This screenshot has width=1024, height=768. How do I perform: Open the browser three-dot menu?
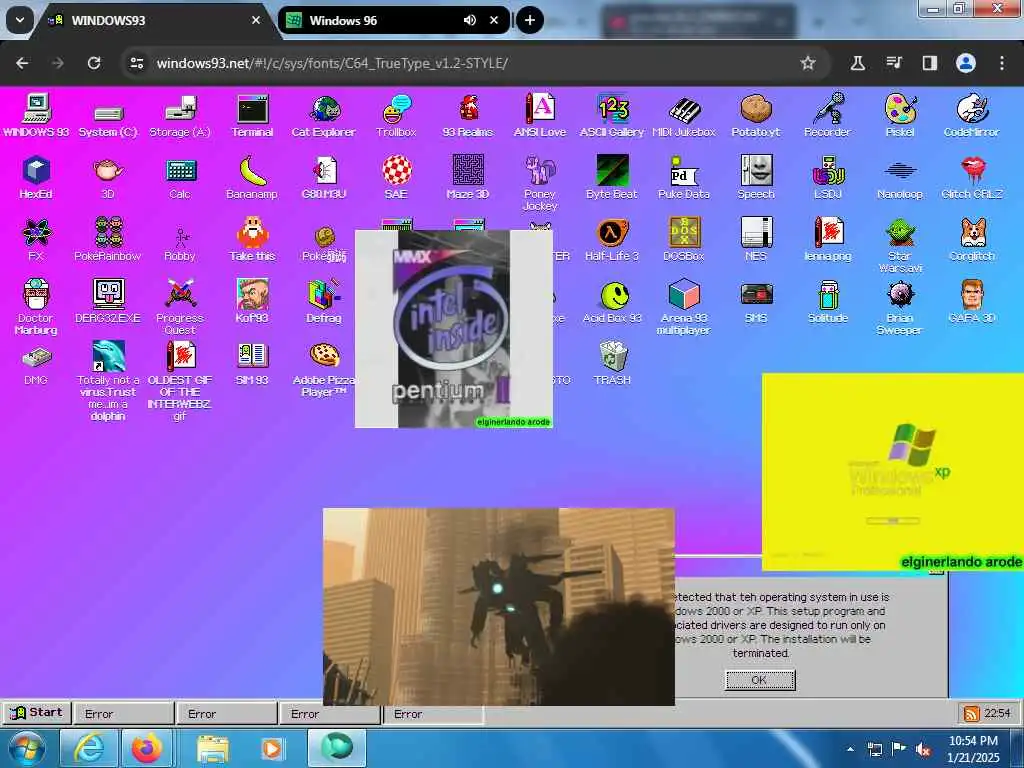point(1002,63)
